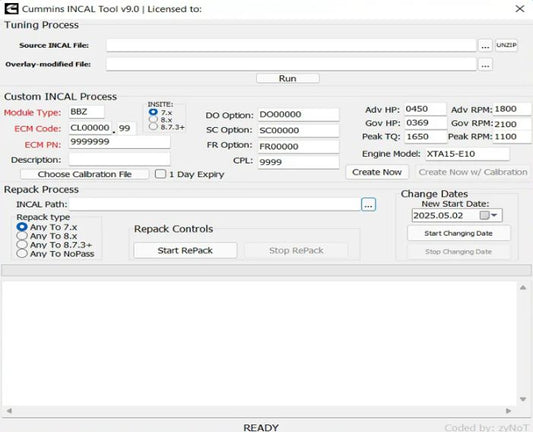
Task: Click the progress bar above the log
Action: [x=266, y=271]
